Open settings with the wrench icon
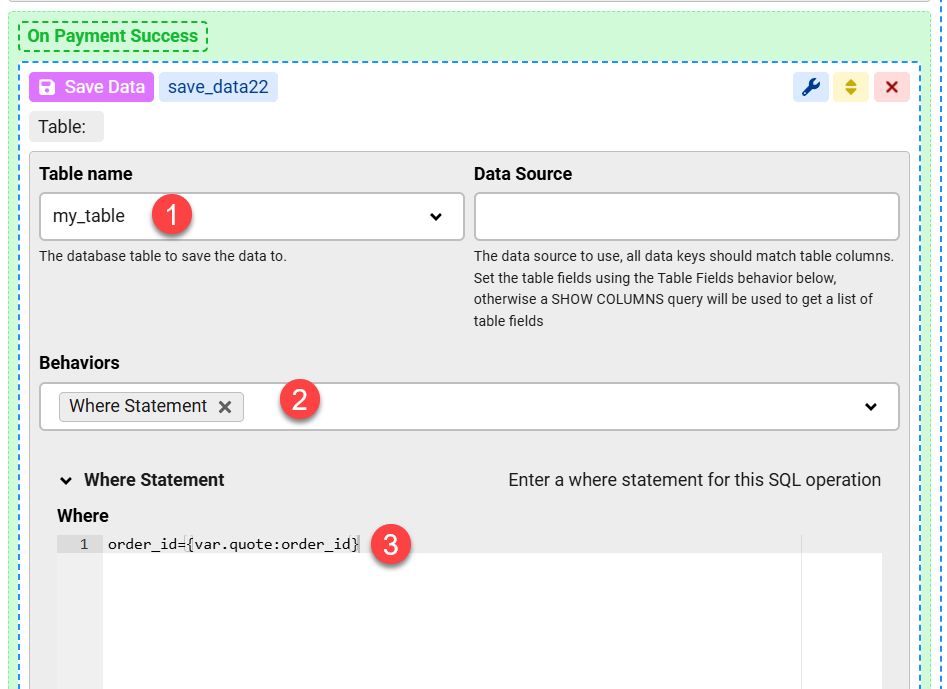Image resolution: width=947 pixels, height=689 pixels. [811, 87]
